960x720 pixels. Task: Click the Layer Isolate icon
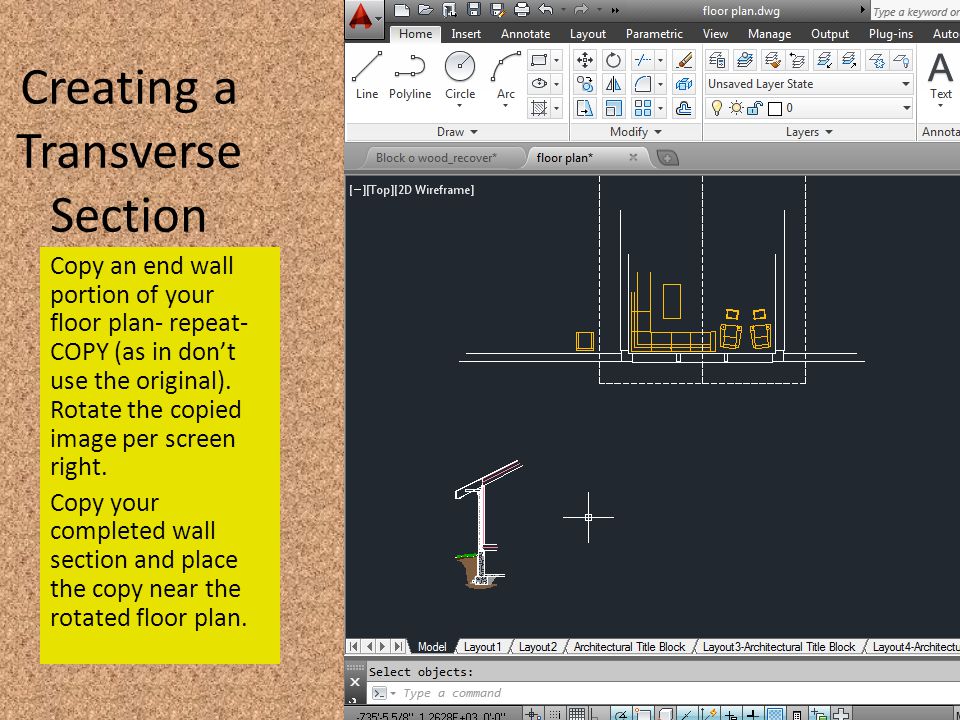(824, 60)
